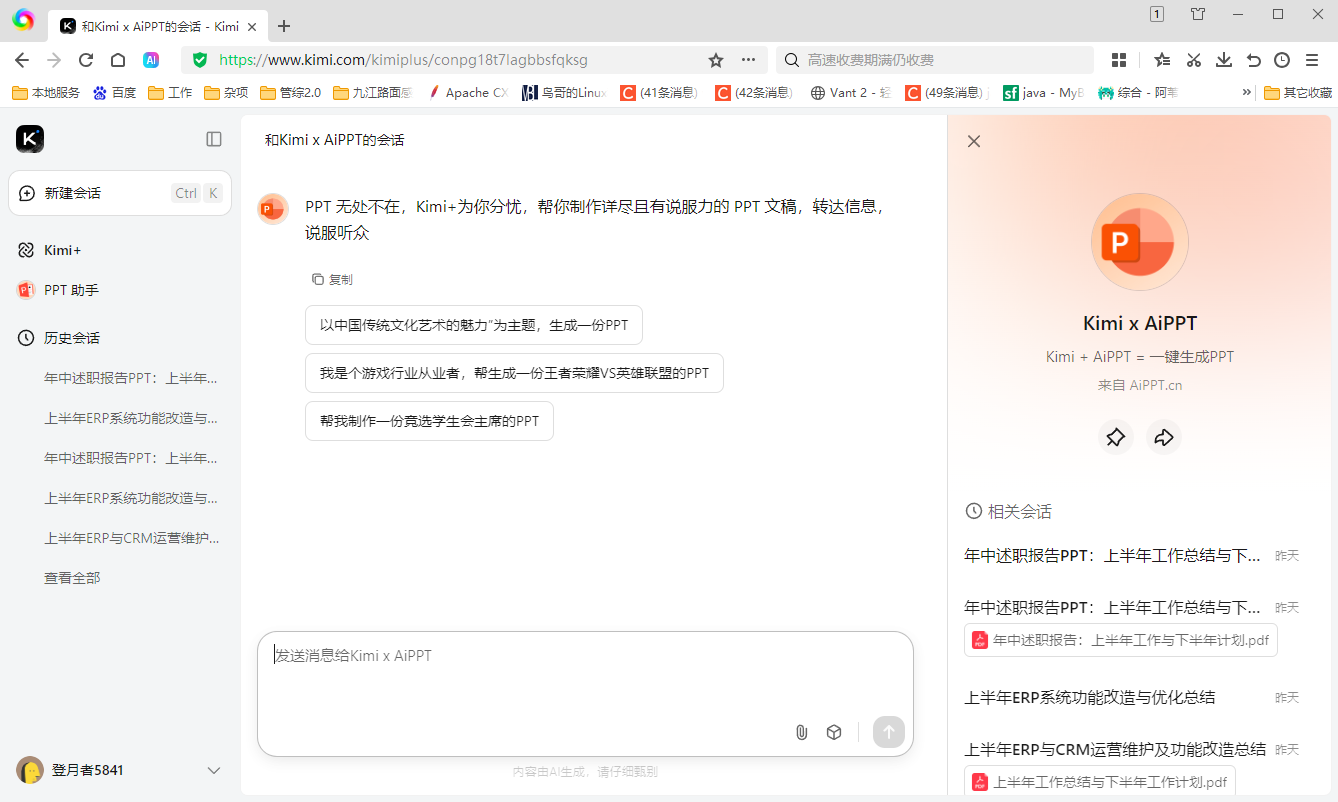The image size is (1338, 802).
Task: Open Kimi+ in the sidebar
Action: tap(64, 250)
